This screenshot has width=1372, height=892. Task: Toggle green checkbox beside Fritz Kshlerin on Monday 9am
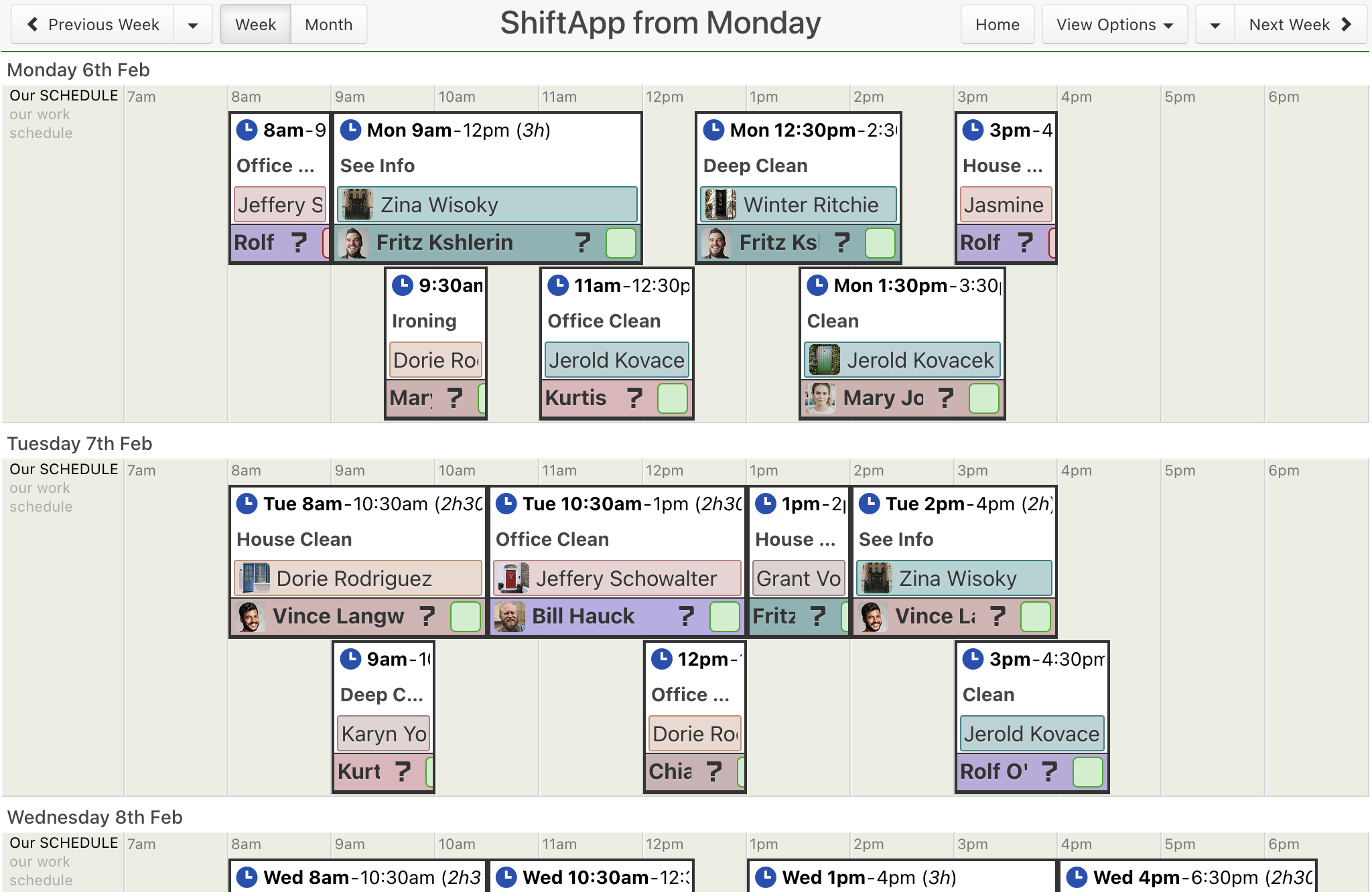pyautogui.click(x=620, y=242)
